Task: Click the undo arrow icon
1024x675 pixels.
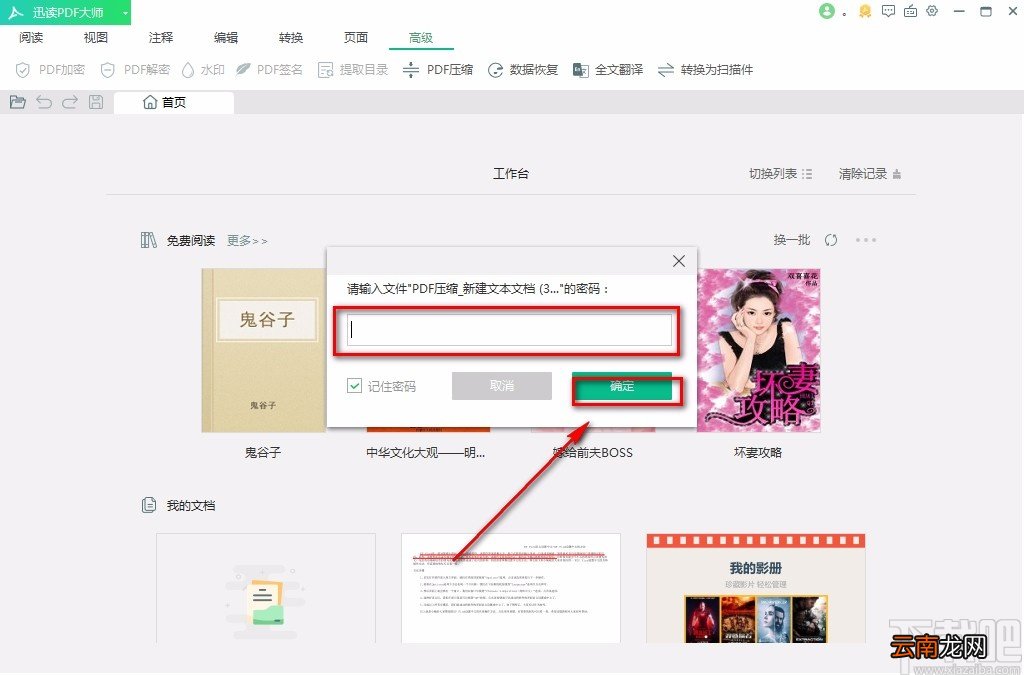Action: [44, 102]
